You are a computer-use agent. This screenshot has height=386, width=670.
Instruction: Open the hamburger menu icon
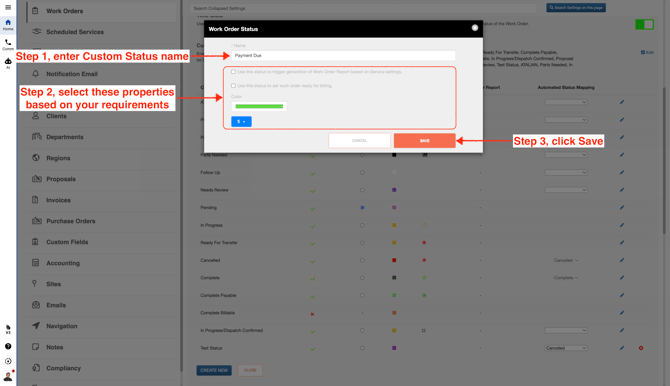click(x=8, y=7)
